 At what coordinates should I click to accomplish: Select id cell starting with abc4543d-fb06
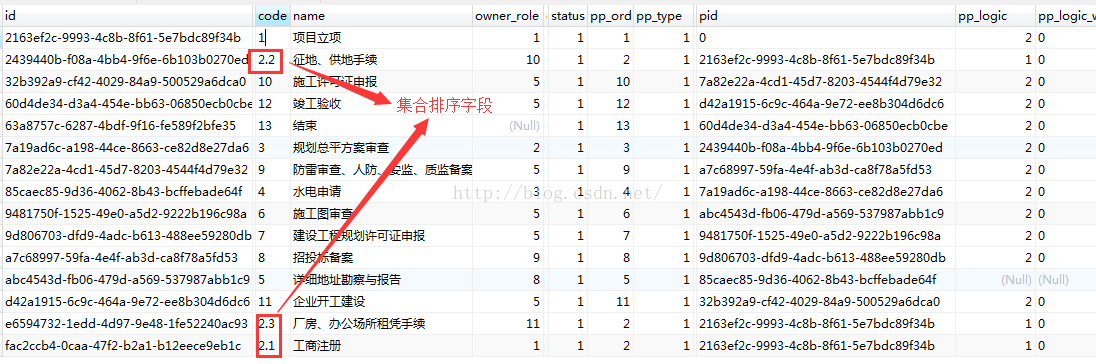pos(127,279)
